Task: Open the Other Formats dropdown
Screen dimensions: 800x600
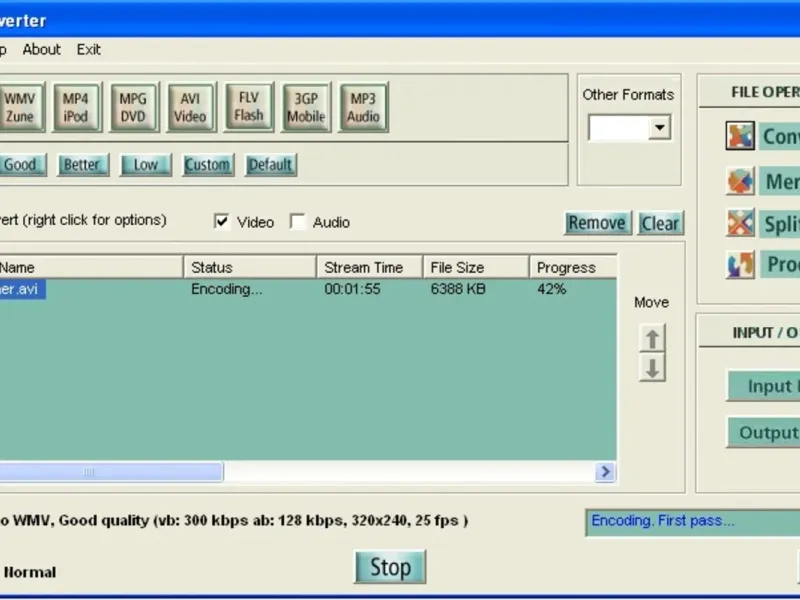Action: tap(659, 128)
